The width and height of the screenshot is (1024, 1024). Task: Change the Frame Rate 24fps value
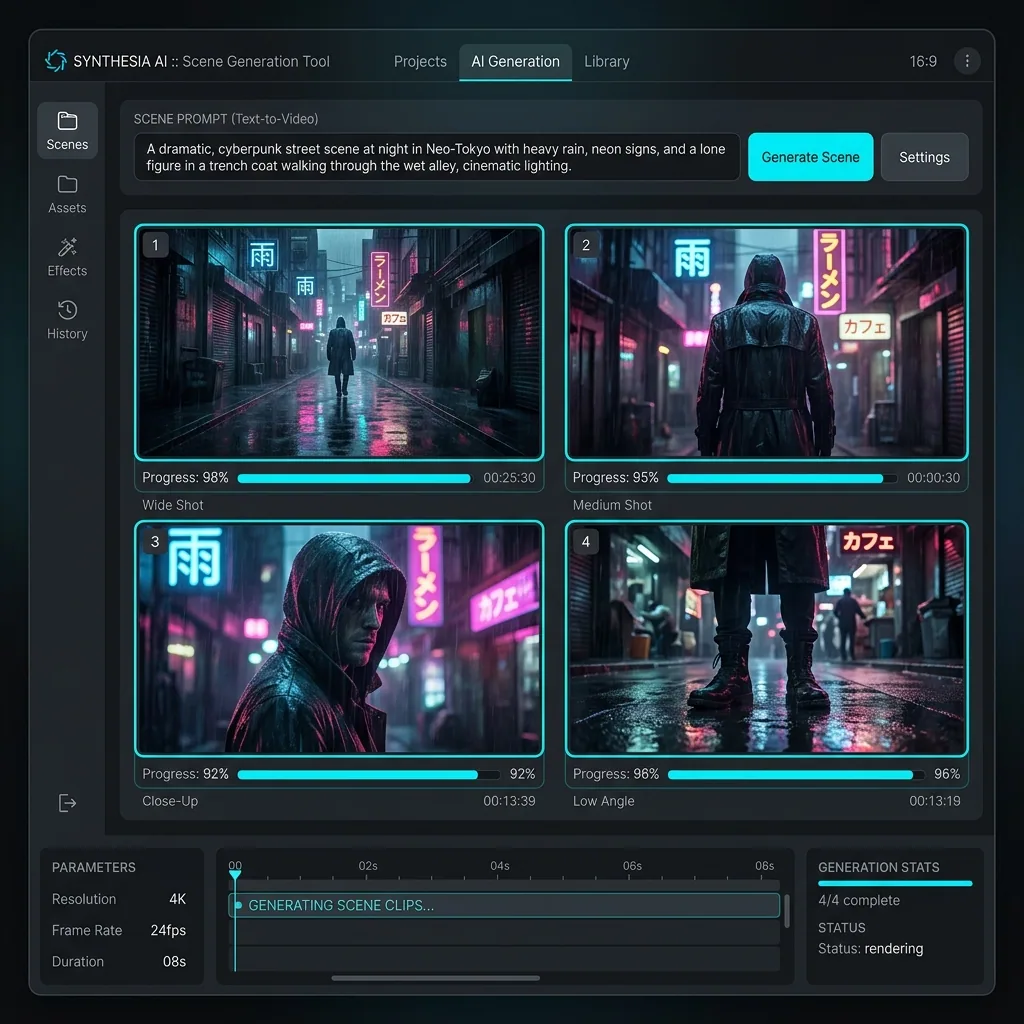pos(168,930)
